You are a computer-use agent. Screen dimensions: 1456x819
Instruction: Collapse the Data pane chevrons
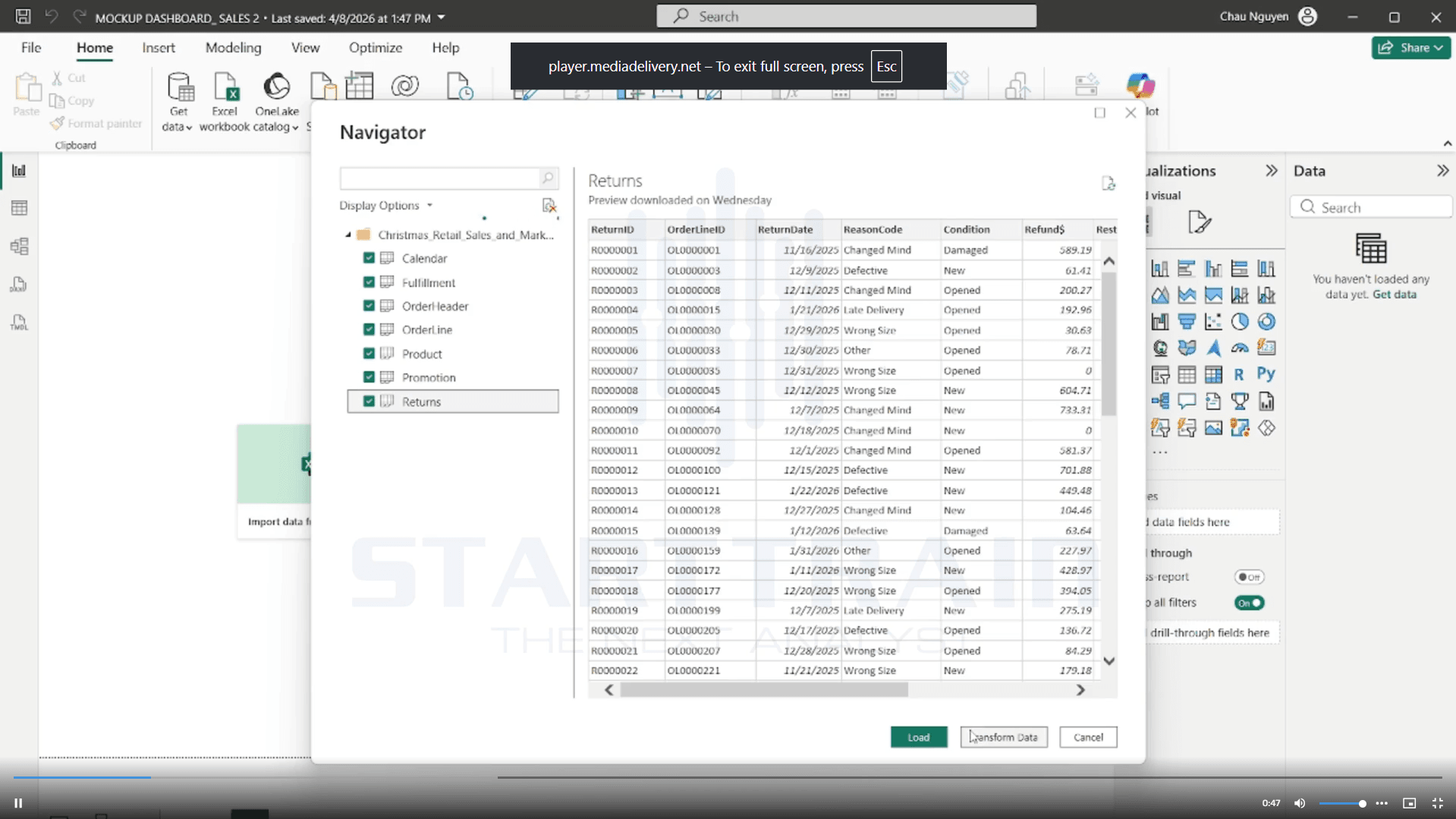(1442, 171)
